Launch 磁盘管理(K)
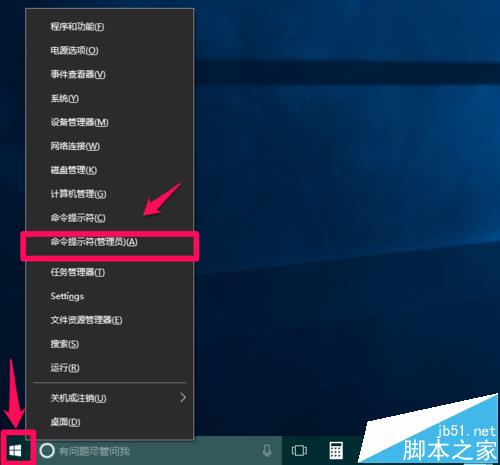500x465 pixels. pos(110,170)
